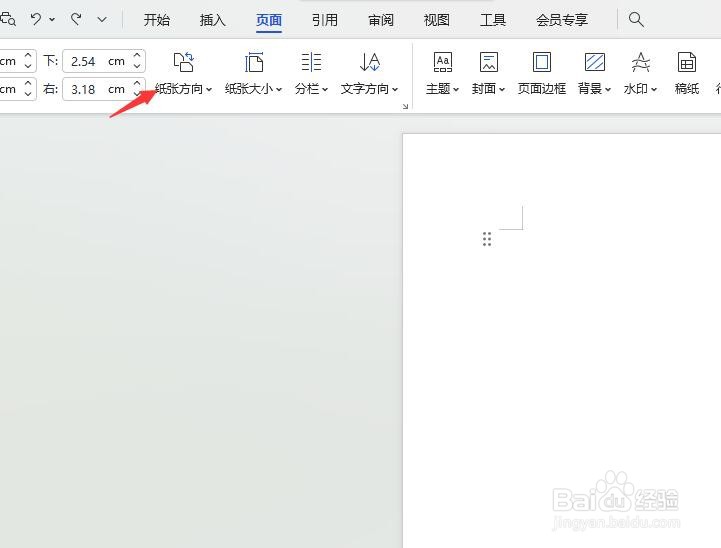This screenshot has height=548, width=721.
Task: Go to the 引用 tab
Action: (325, 20)
